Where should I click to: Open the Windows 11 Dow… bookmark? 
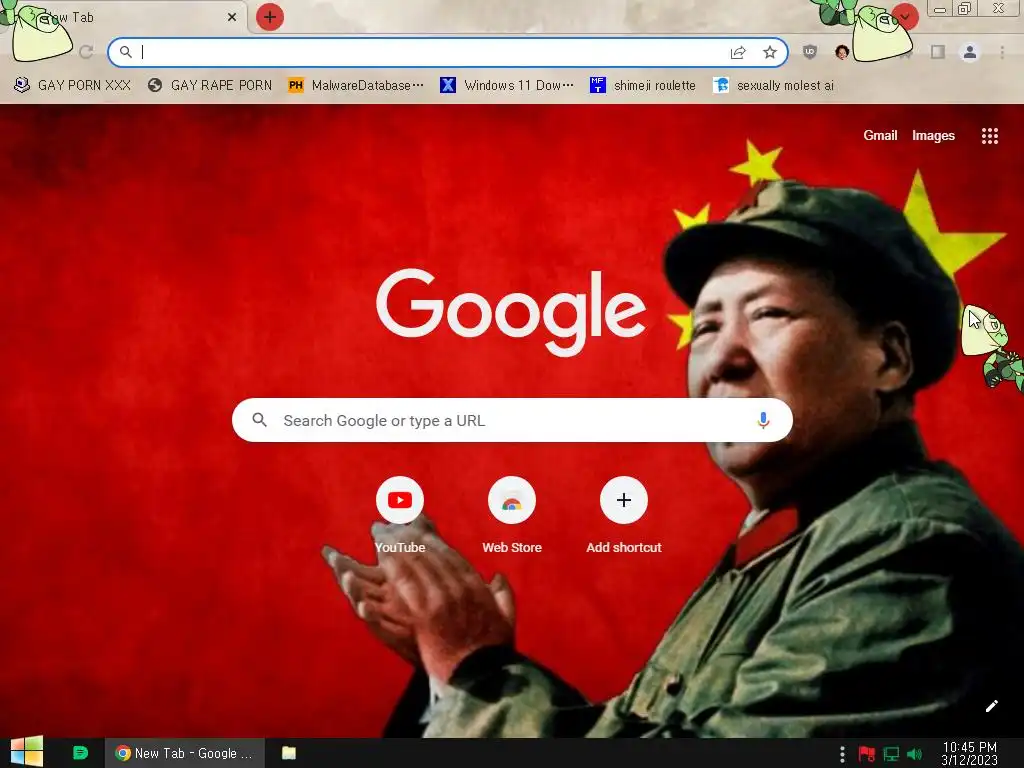(507, 86)
